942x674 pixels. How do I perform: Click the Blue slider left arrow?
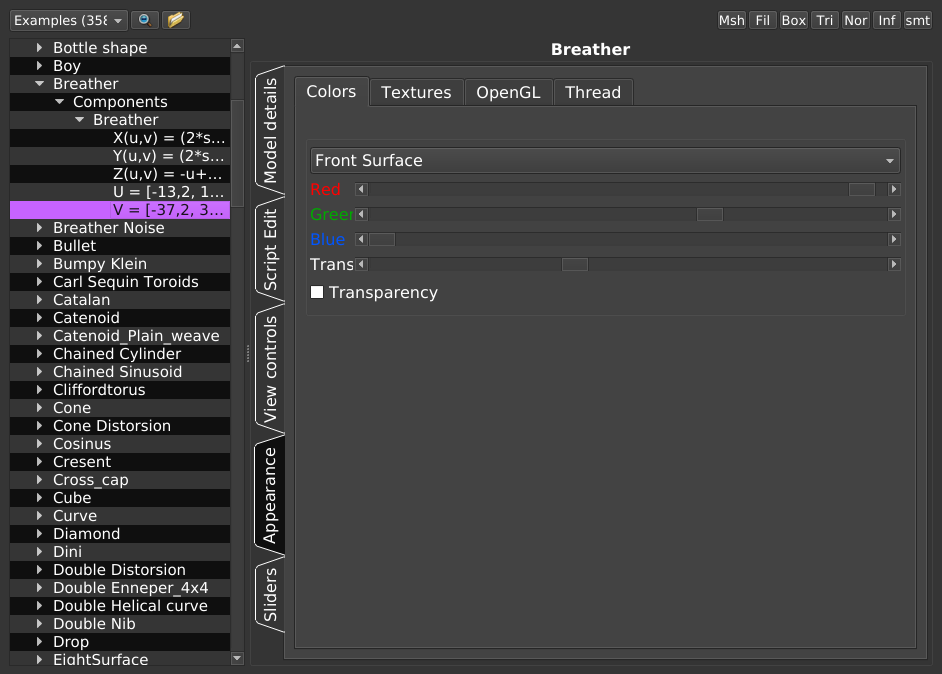361,240
